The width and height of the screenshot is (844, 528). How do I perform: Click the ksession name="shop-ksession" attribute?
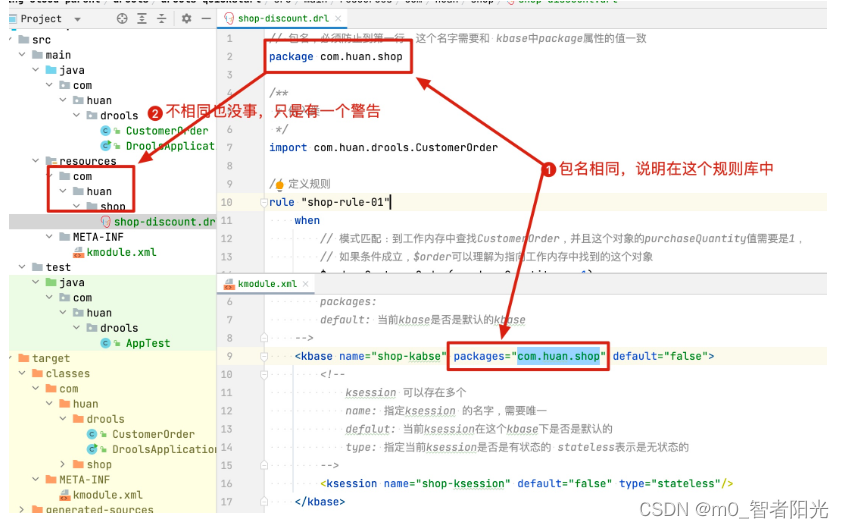pyautogui.click(x=447, y=483)
